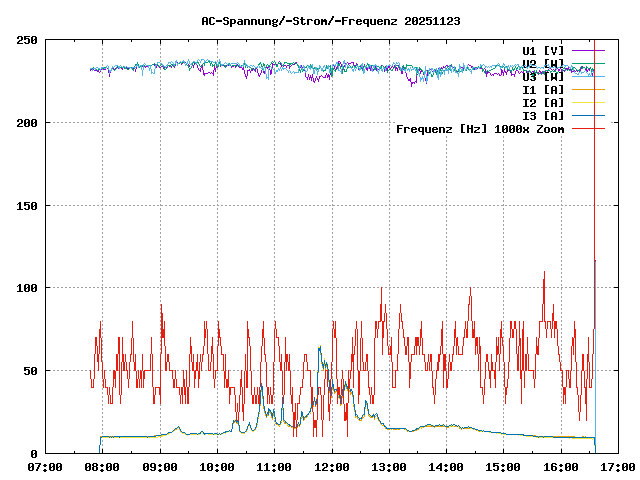Click the 12:00 x-axis tick label
This screenshot has height=480, width=640.
click(331, 467)
